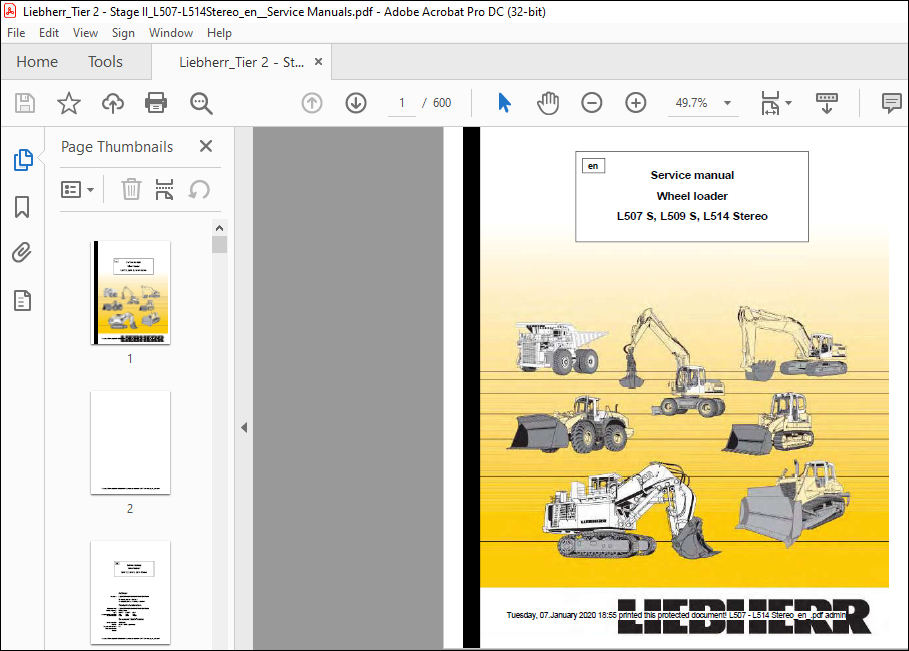
Task: Click the 'en' language box on page
Action: click(593, 166)
